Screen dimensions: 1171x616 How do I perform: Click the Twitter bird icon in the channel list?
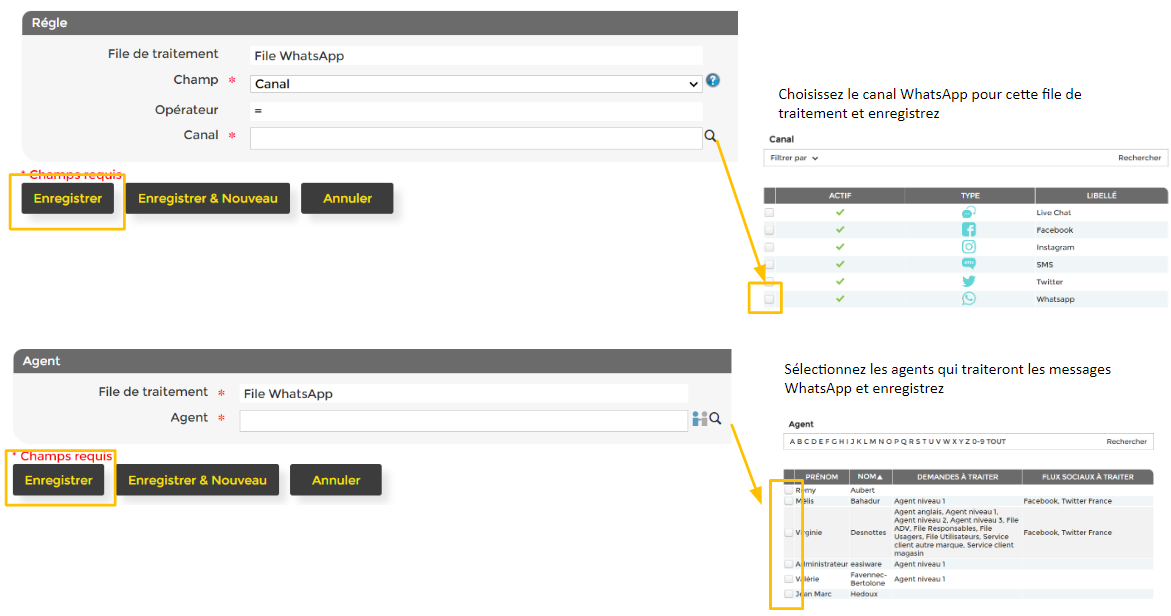968,282
